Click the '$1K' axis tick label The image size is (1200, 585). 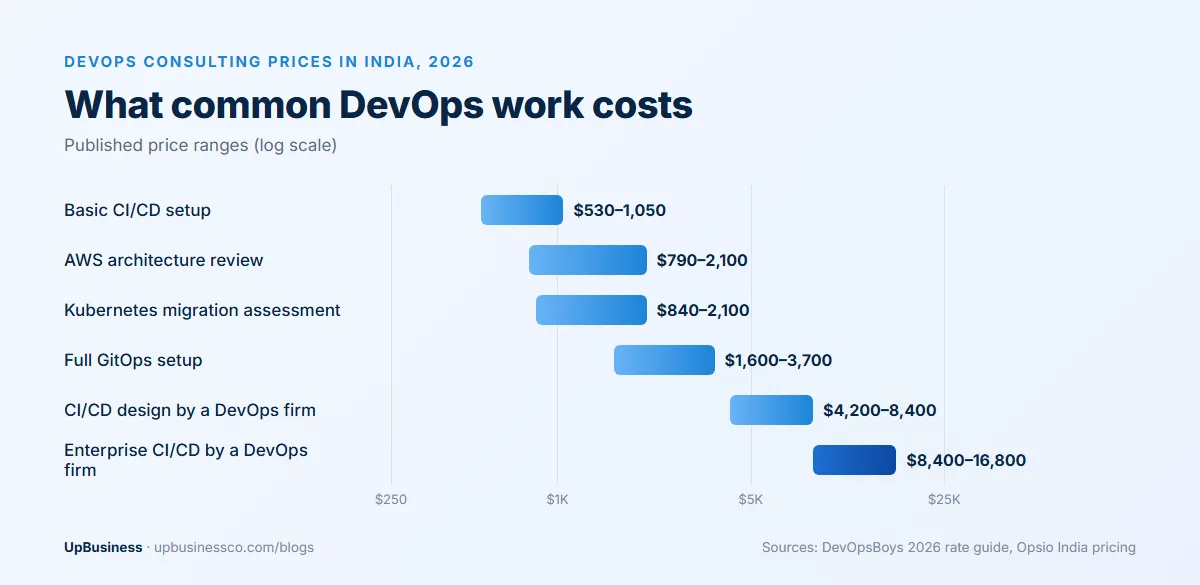[x=557, y=499]
